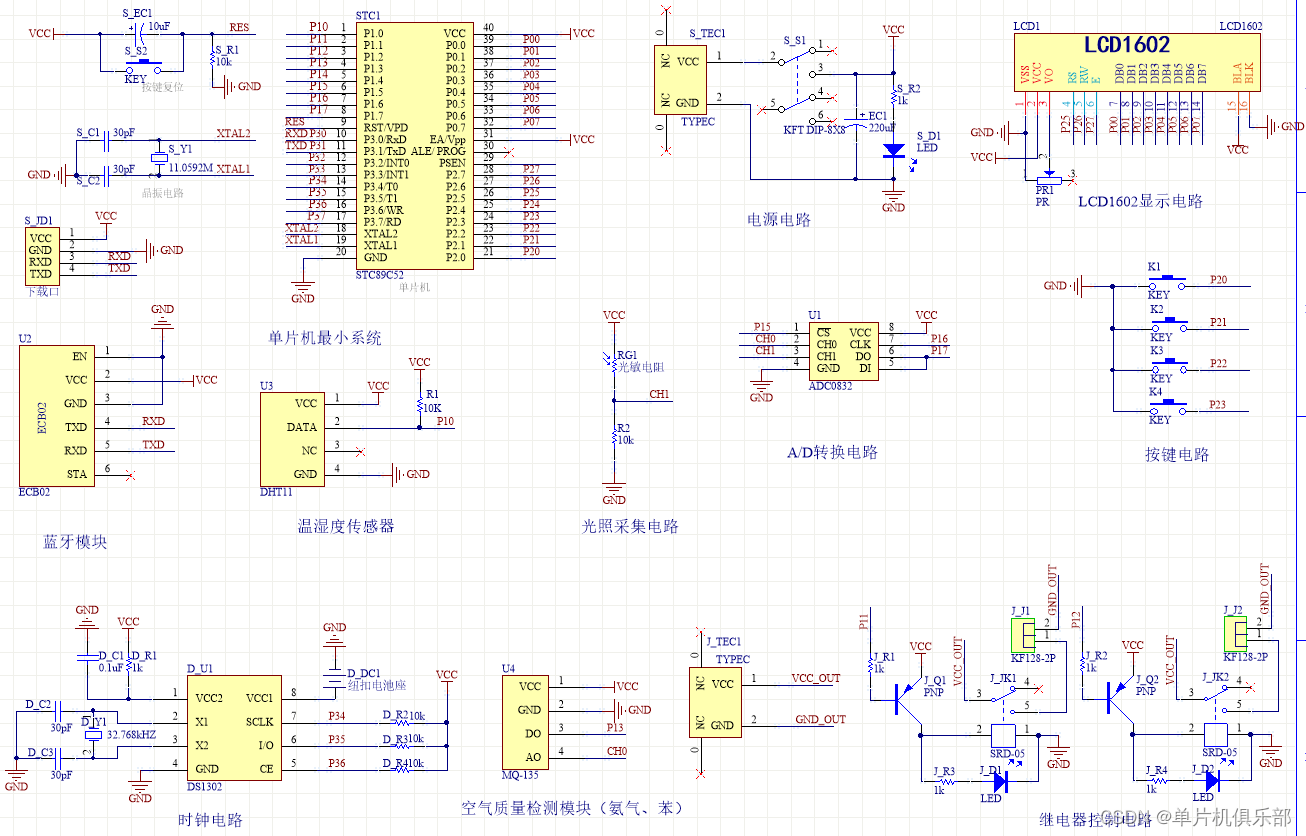Pick the D_Y1 32.768kHz crystal symbol
1306x836 pixels.
[92, 734]
